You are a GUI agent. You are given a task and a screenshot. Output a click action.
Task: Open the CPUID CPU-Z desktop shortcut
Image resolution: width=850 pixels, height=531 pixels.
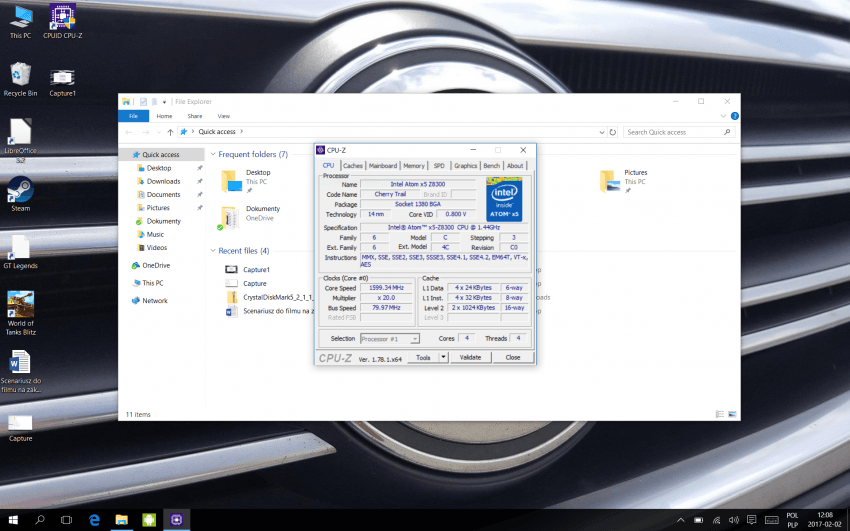(x=62, y=17)
